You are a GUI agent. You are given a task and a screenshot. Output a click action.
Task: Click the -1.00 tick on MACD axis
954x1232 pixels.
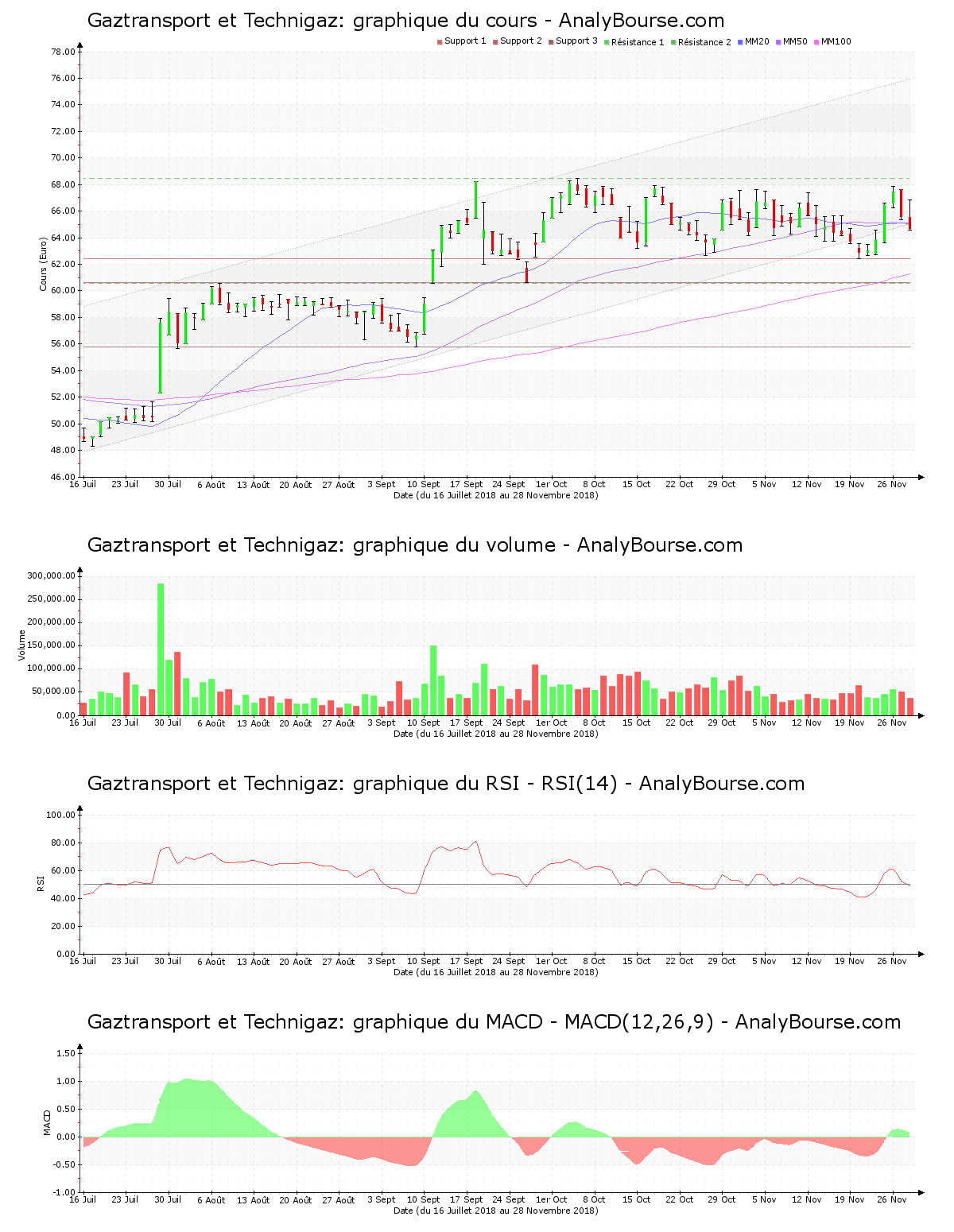pyautogui.click(x=66, y=1192)
